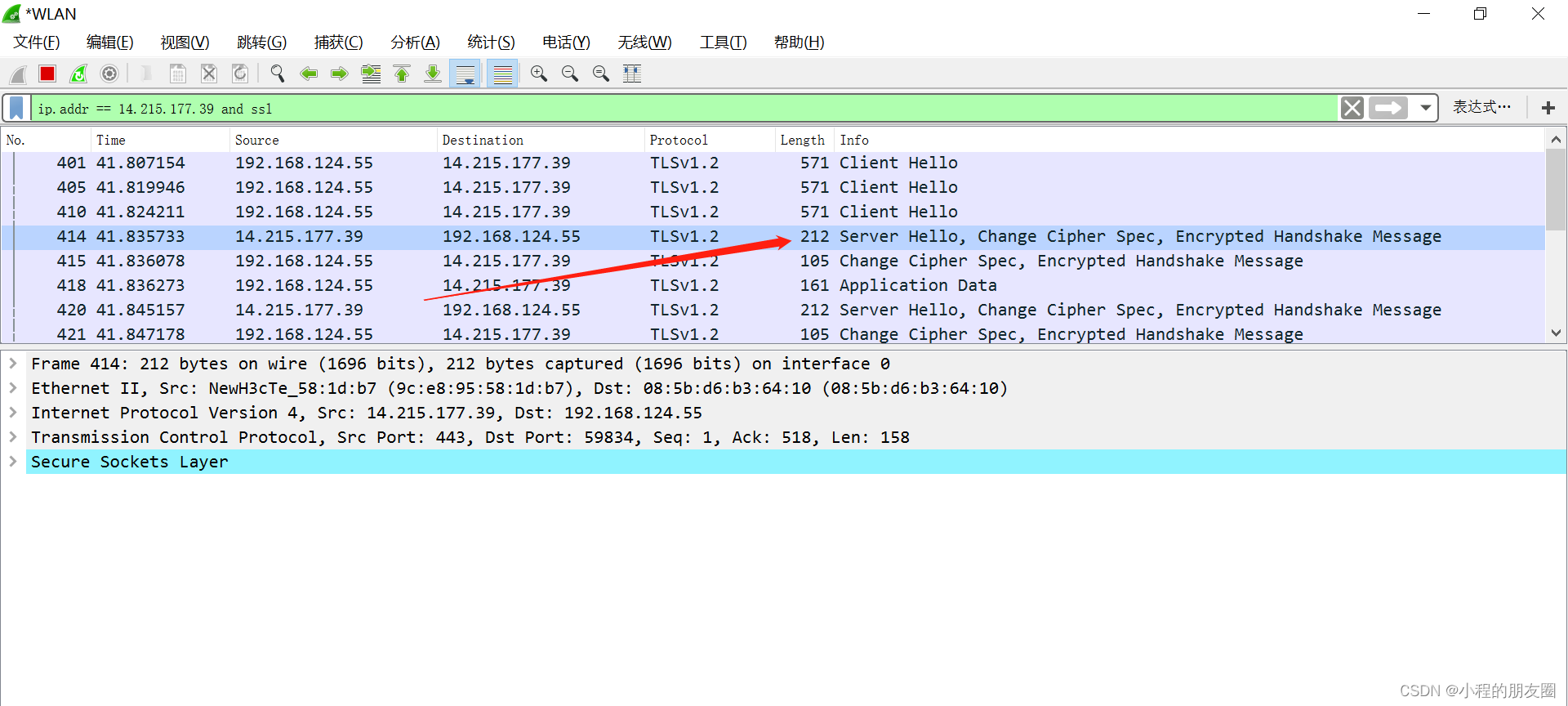Reset text to normal size

pyautogui.click(x=601, y=74)
